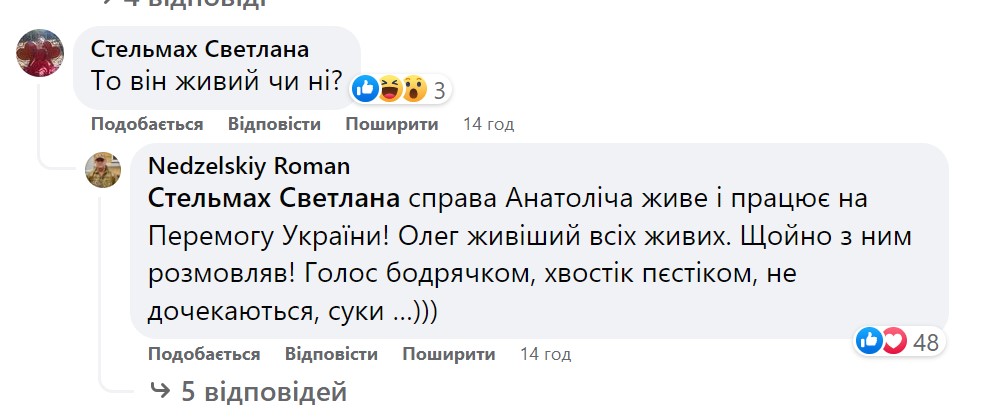Like Roman's reply with Подобається
Image resolution: width=1008 pixels, height=420 pixels.
coord(204,354)
